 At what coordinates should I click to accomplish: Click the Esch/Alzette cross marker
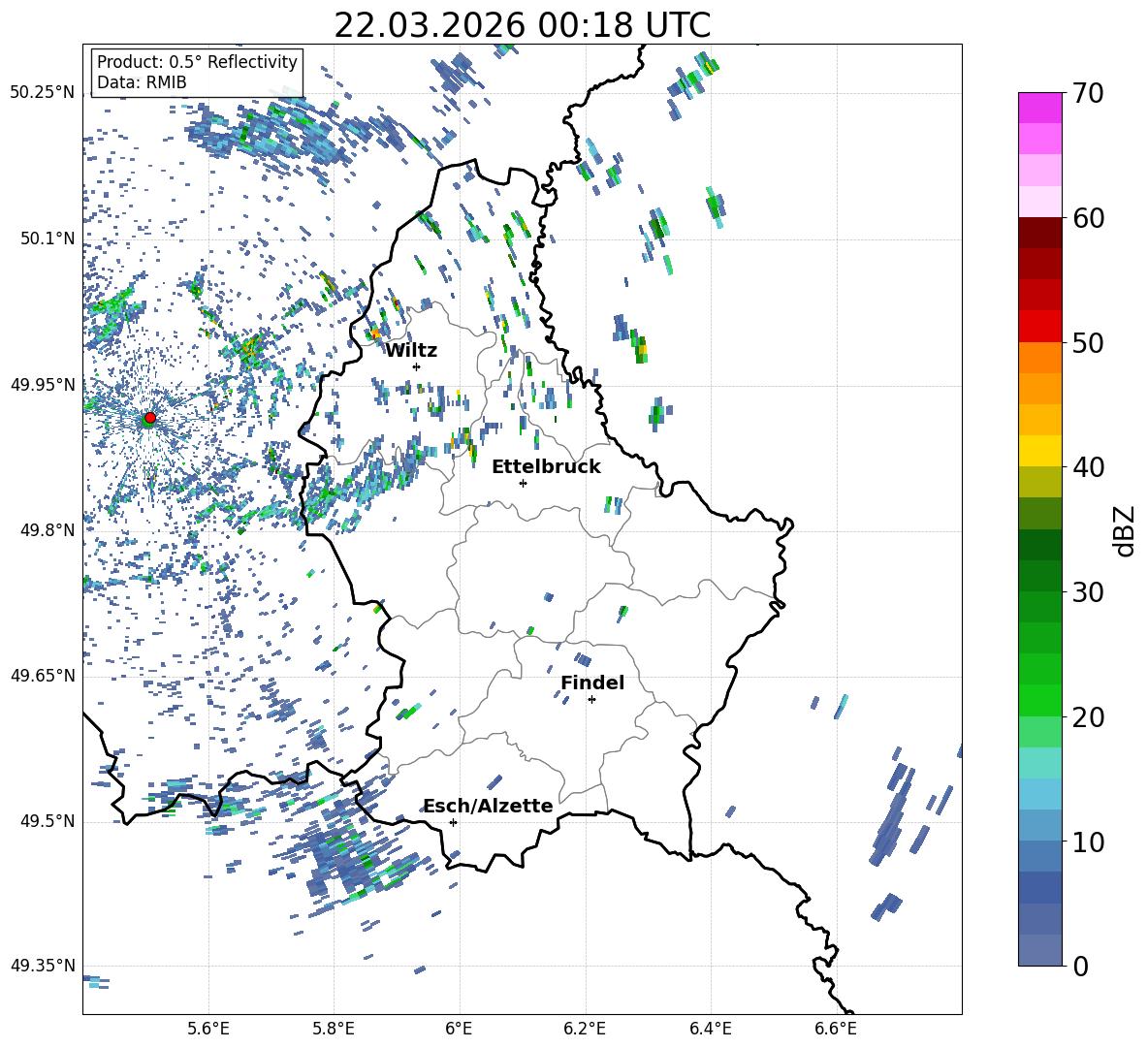pyautogui.click(x=453, y=822)
